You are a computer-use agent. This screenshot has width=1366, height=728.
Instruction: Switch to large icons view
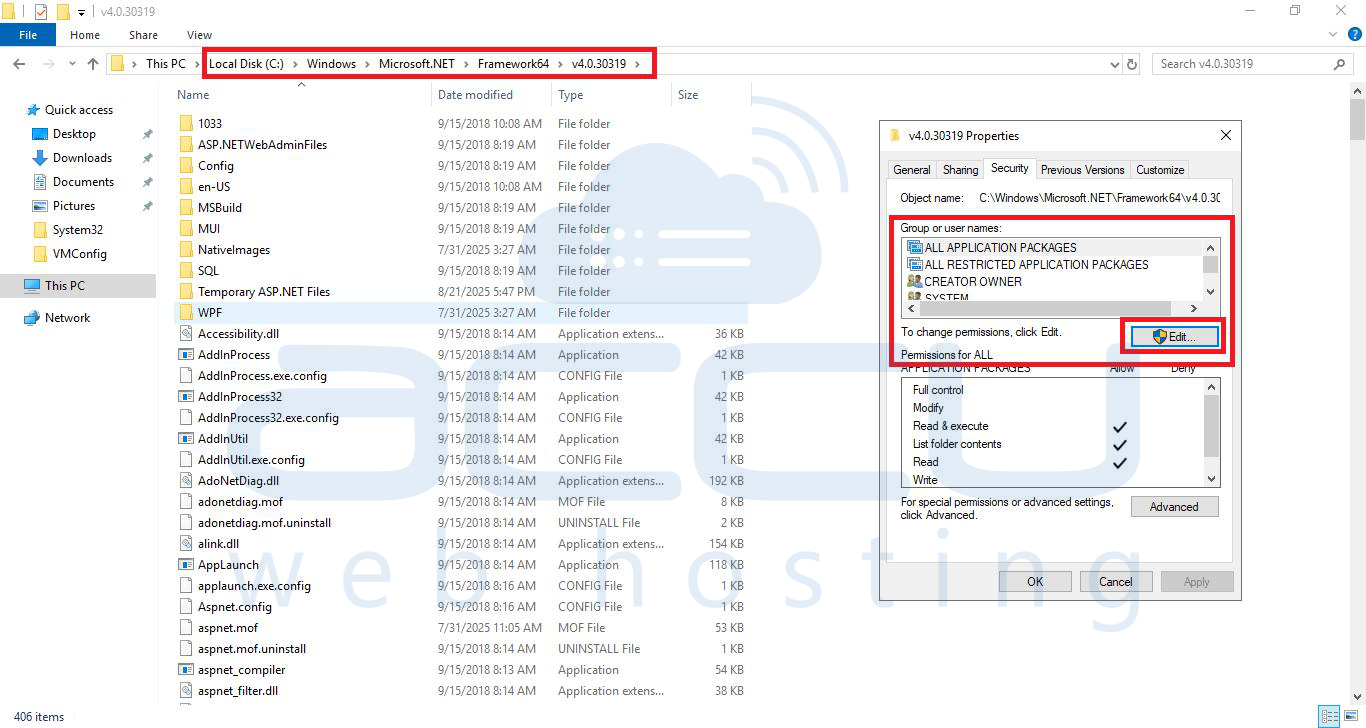click(x=1349, y=716)
